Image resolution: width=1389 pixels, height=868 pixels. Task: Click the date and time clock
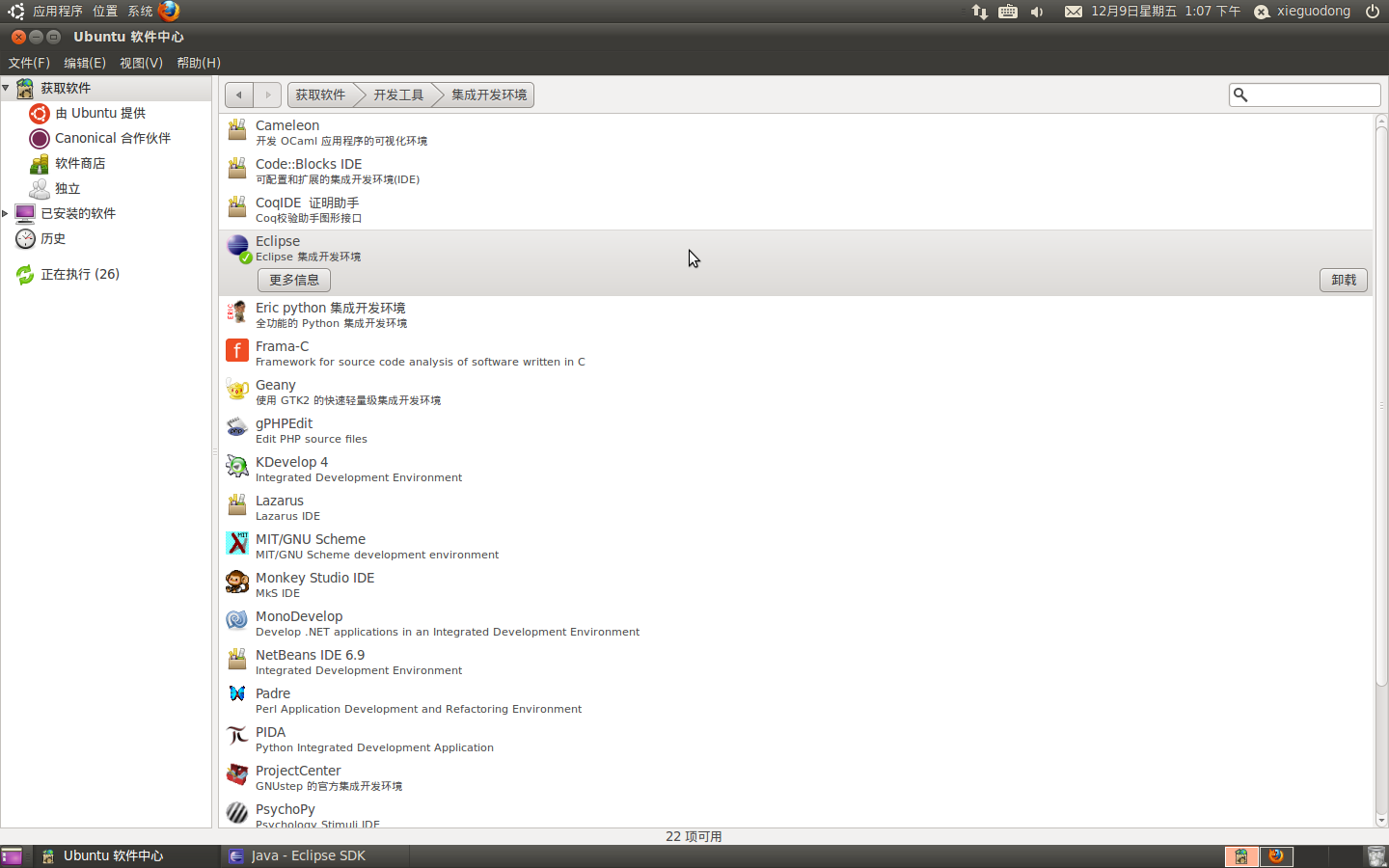(x=1165, y=12)
